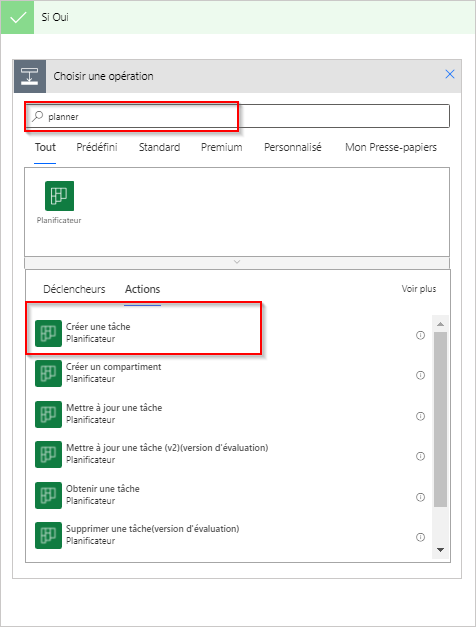476x627 pixels.
Task: Close the Choisir une opération panel
Action: click(x=450, y=74)
